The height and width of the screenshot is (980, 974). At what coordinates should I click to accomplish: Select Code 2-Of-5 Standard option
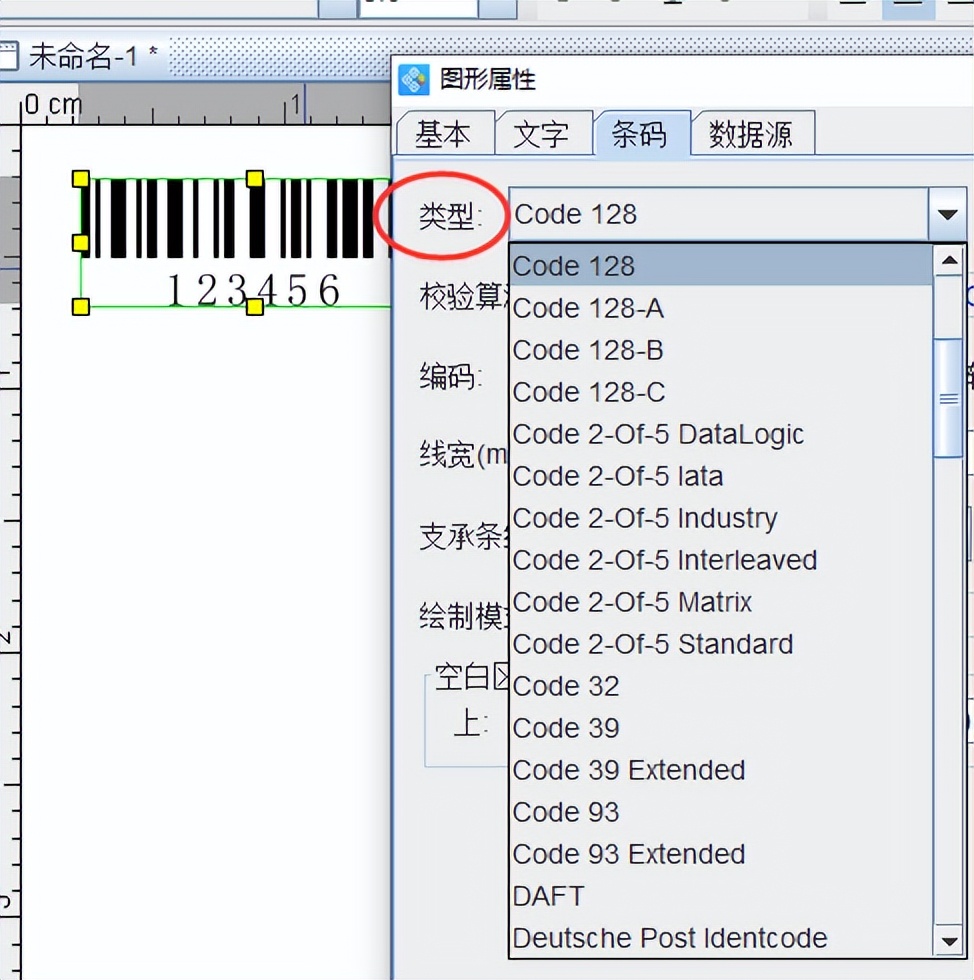coord(721,644)
